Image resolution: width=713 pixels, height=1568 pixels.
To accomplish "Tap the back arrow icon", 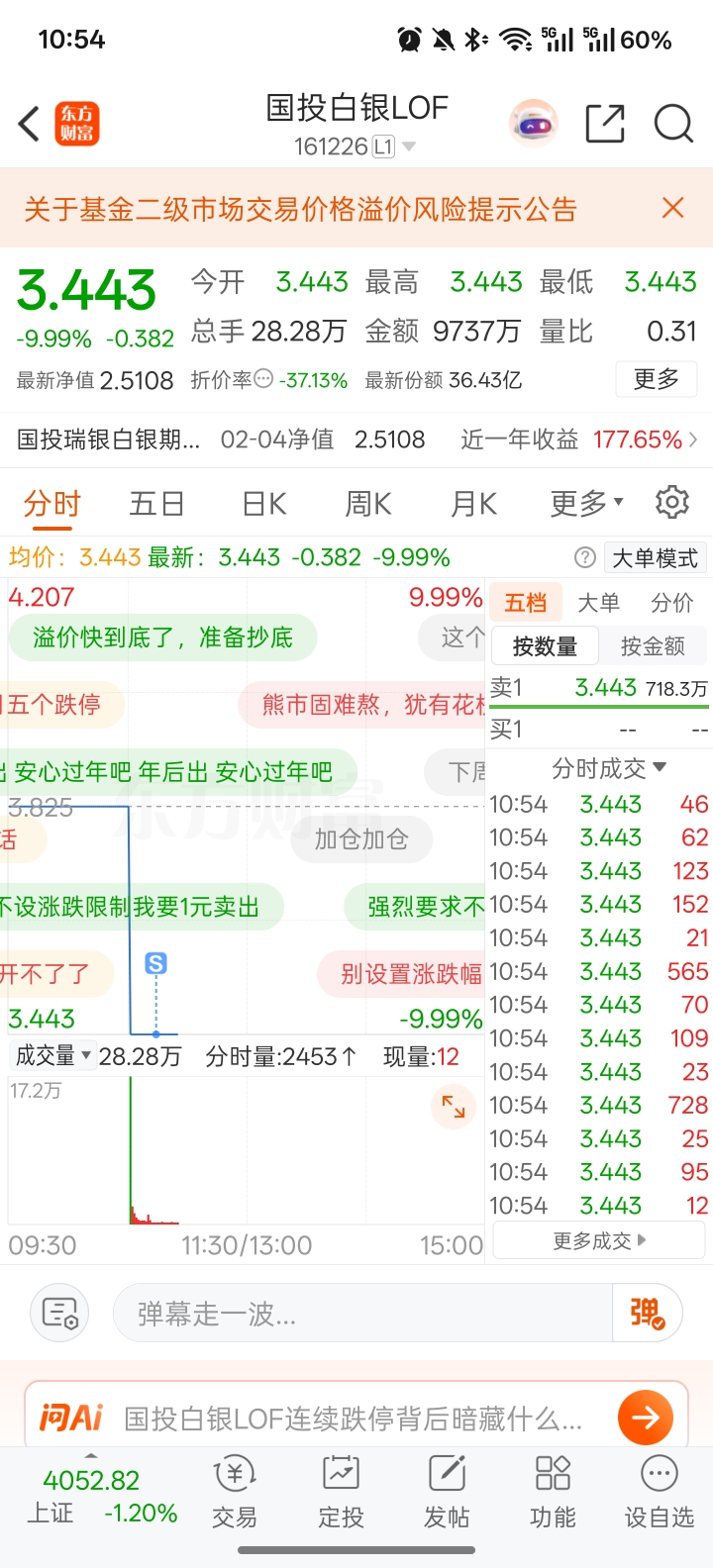I will pyautogui.click(x=29, y=125).
